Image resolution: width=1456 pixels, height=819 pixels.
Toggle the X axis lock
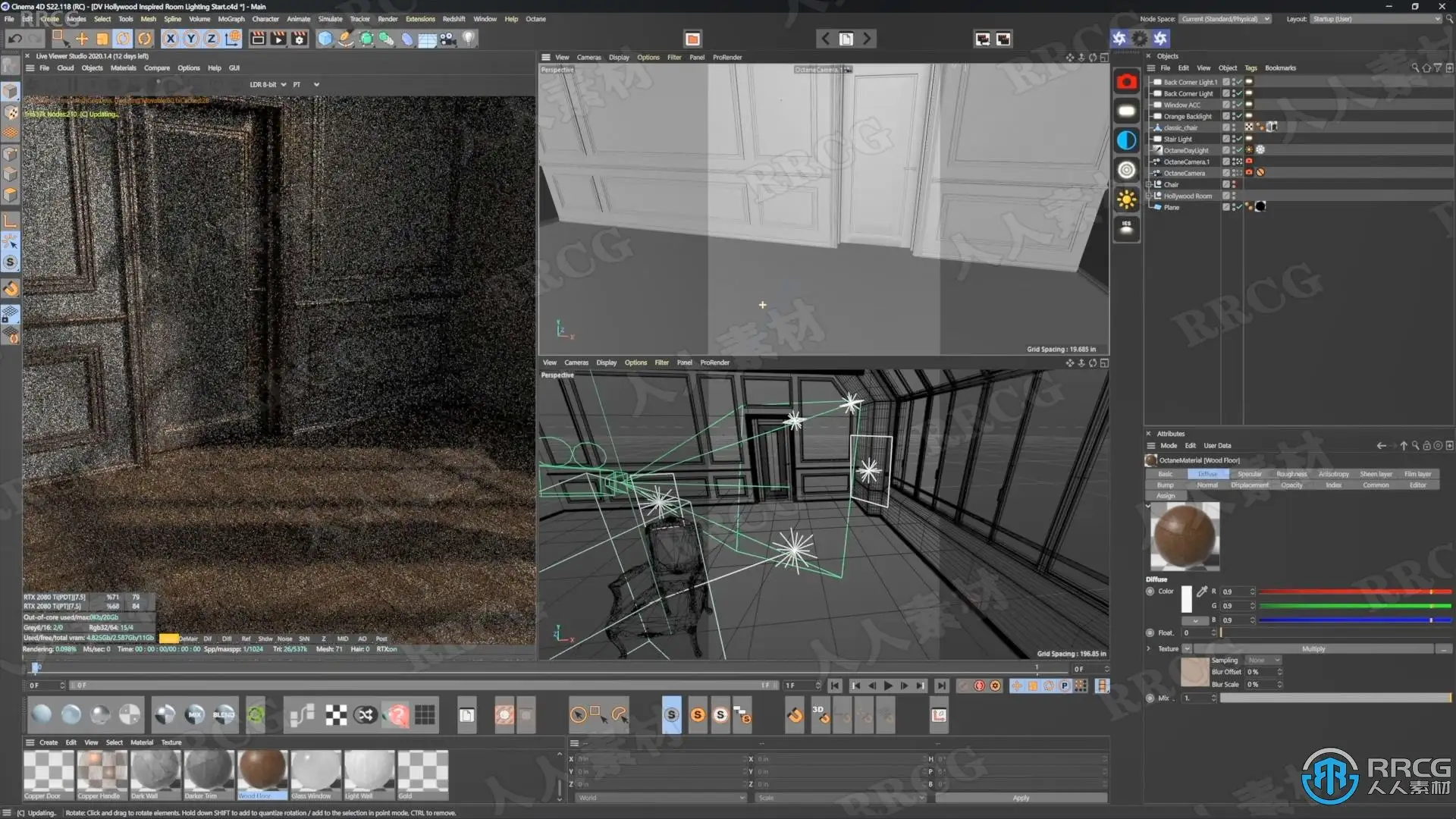[x=171, y=39]
